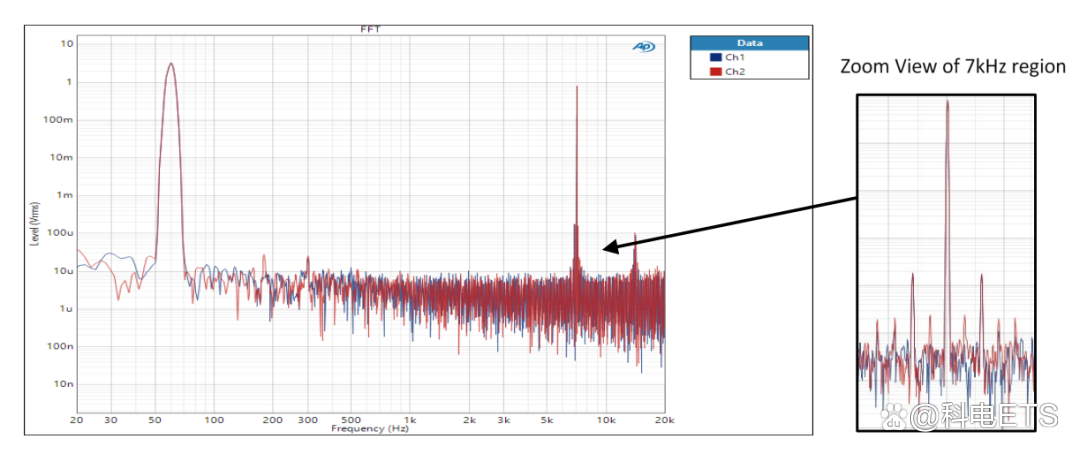Click the AP logo on the graph
1080x454 pixels.
click(644, 47)
